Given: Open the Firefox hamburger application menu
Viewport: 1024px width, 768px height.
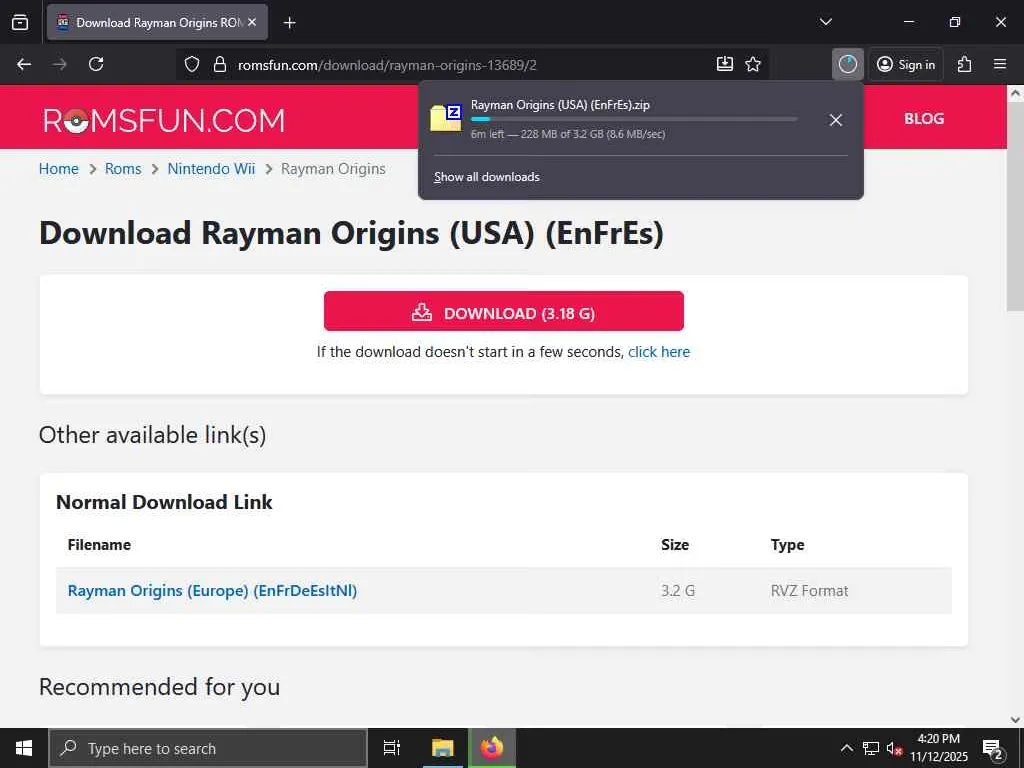Looking at the screenshot, I should [x=1000, y=64].
